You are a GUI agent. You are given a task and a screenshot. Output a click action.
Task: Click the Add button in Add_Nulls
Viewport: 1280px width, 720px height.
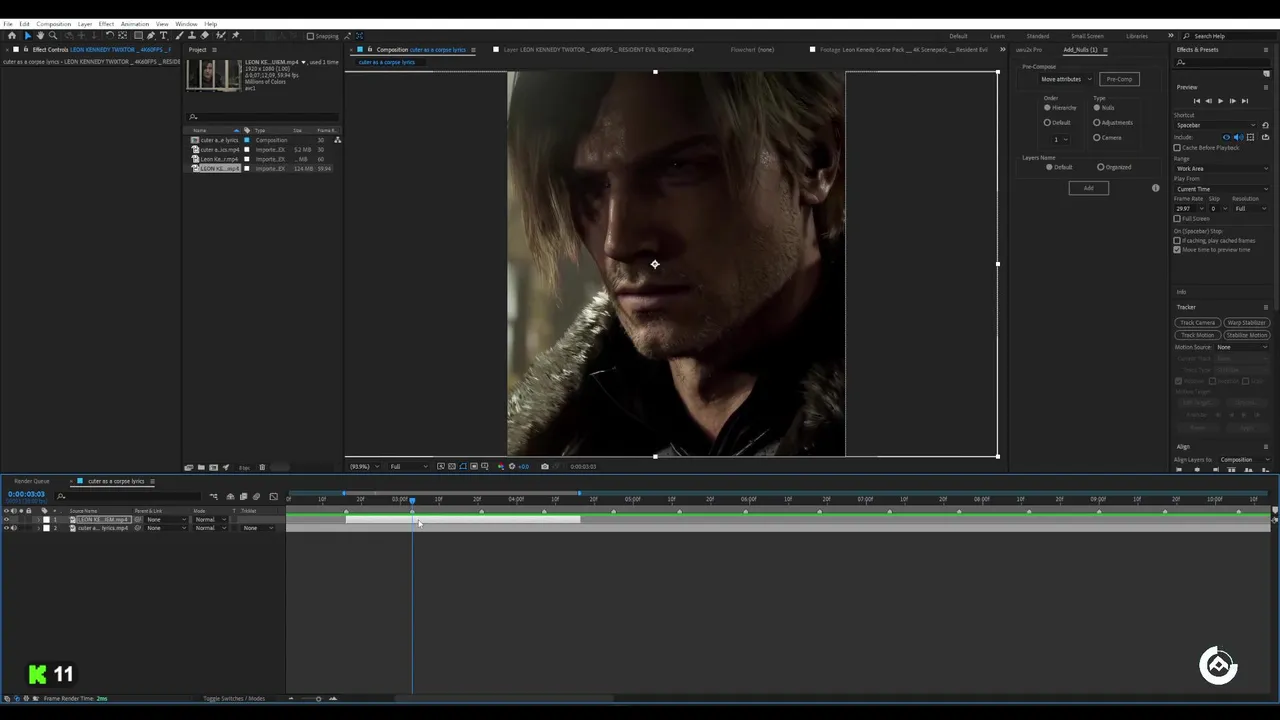[1089, 188]
